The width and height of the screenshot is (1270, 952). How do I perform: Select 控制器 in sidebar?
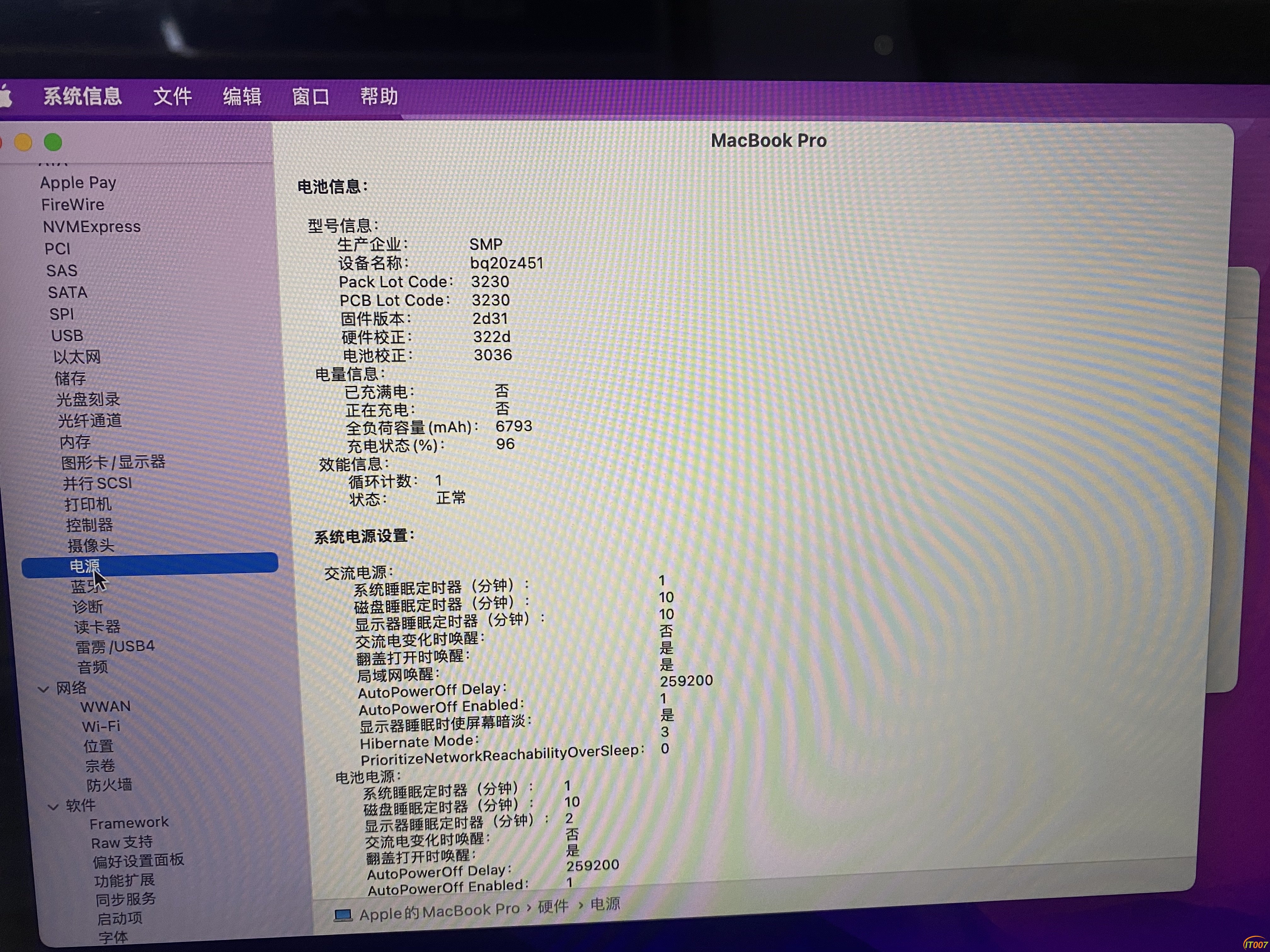coord(89,525)
